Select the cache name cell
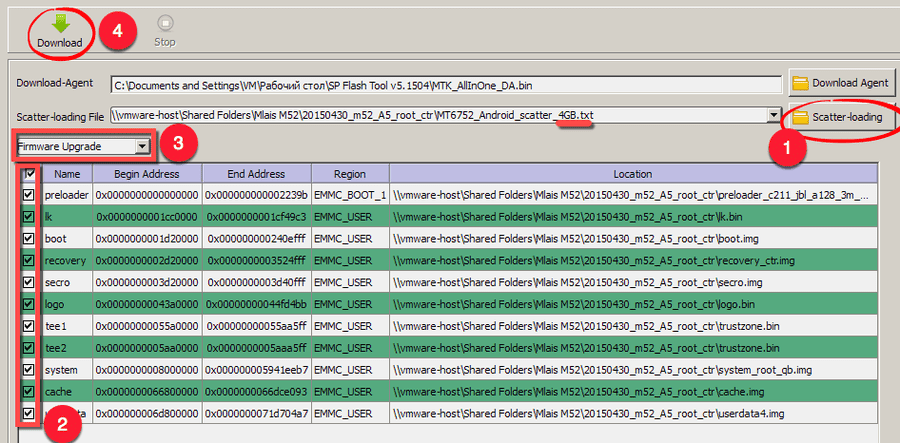900x443 pixels. coord(67,391)
